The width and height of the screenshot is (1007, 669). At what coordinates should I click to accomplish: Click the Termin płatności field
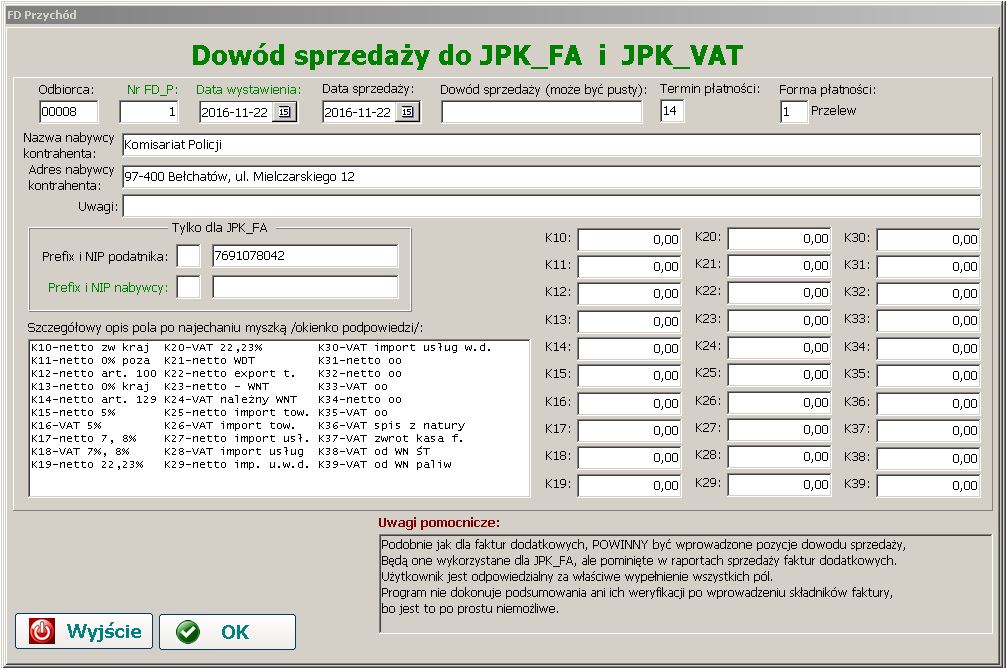coord(672,111)
